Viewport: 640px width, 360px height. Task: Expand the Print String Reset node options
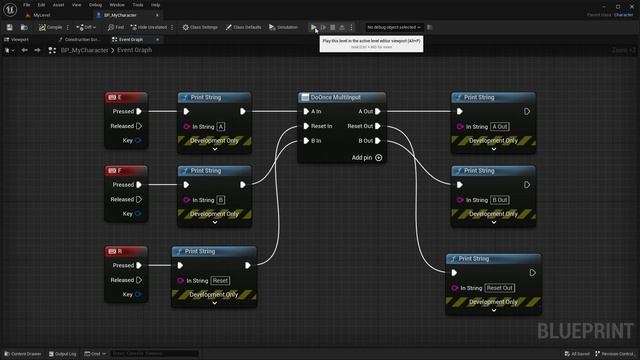point(215,303)
